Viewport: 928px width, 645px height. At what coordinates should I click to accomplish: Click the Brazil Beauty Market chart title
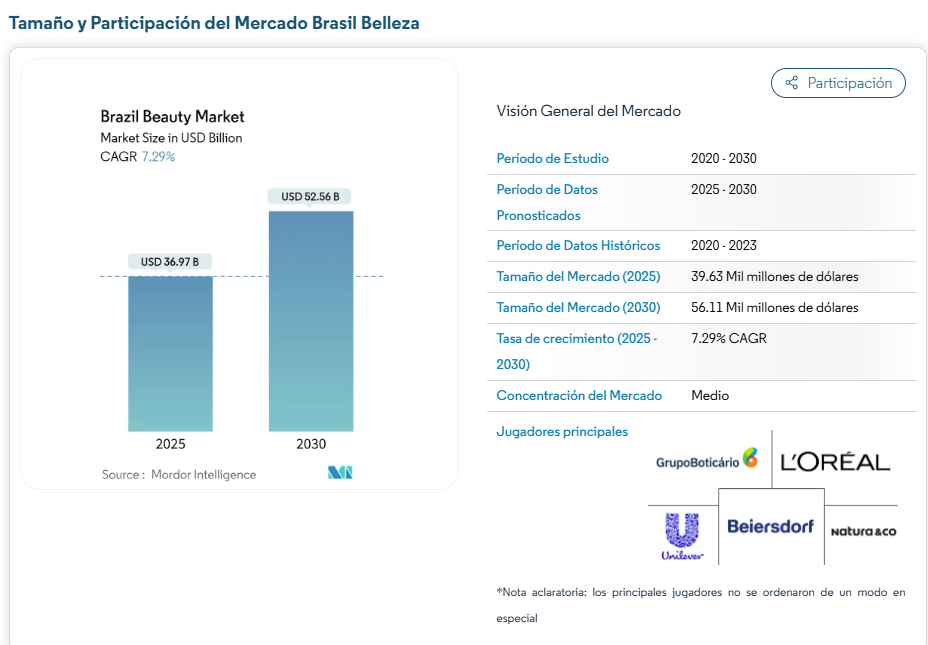(172, 117)
